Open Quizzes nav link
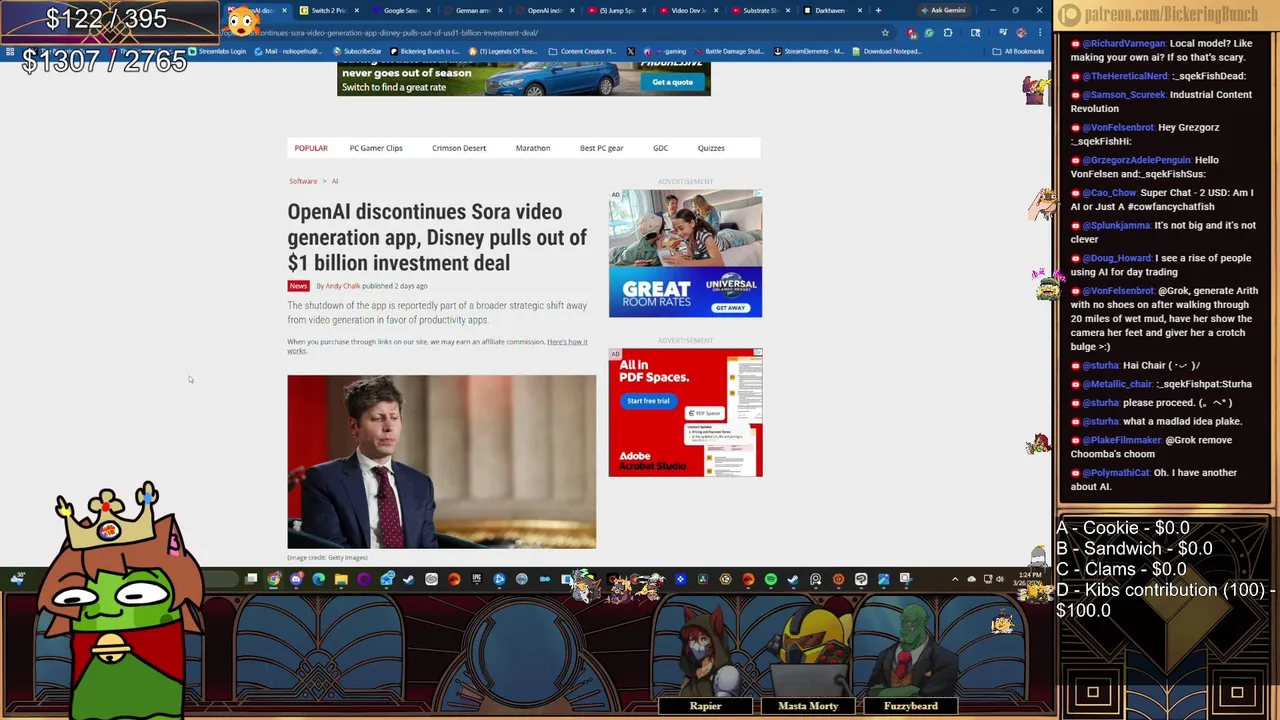 pos(711,148)
